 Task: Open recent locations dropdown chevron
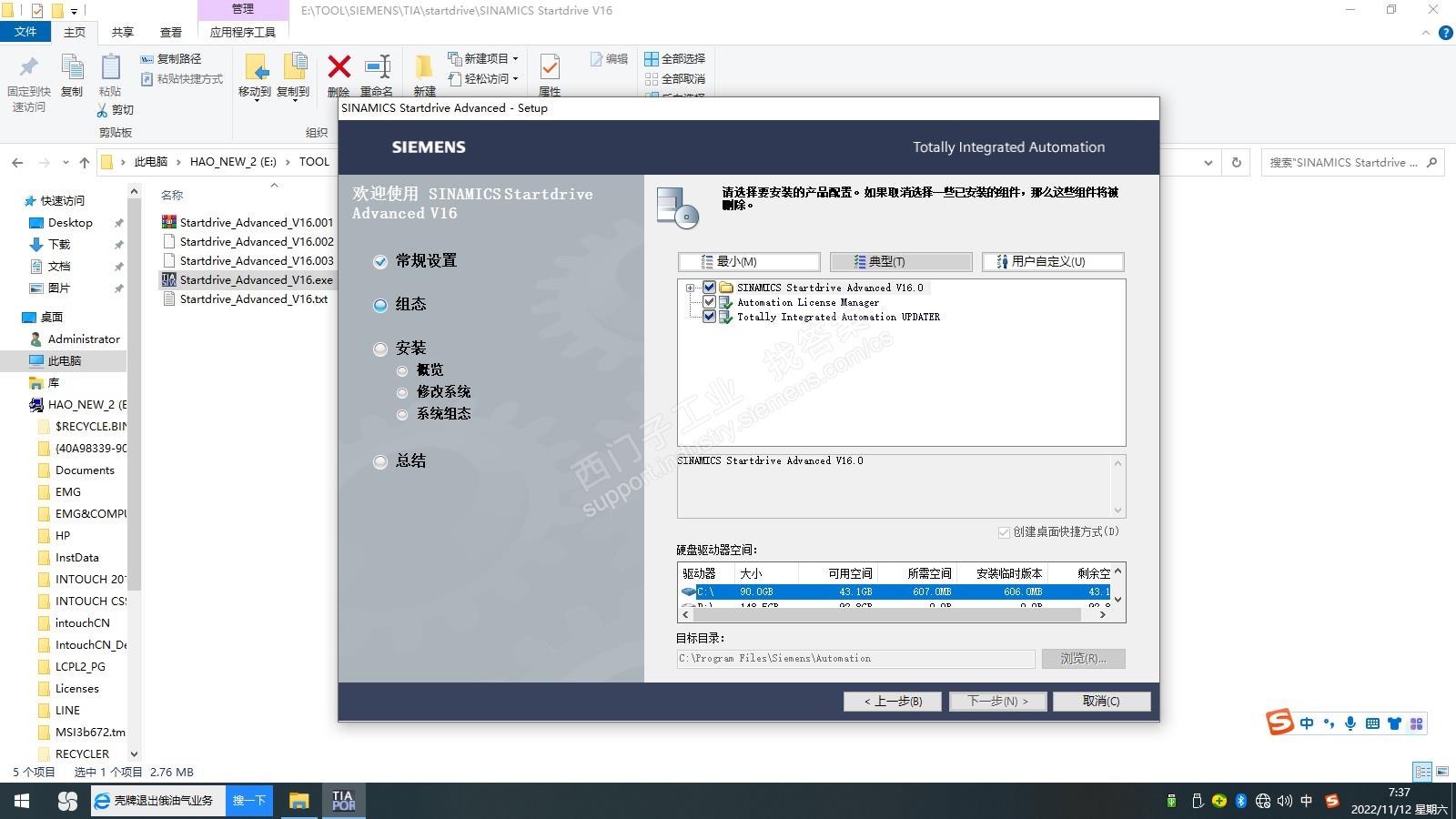(x=66, y=163)
